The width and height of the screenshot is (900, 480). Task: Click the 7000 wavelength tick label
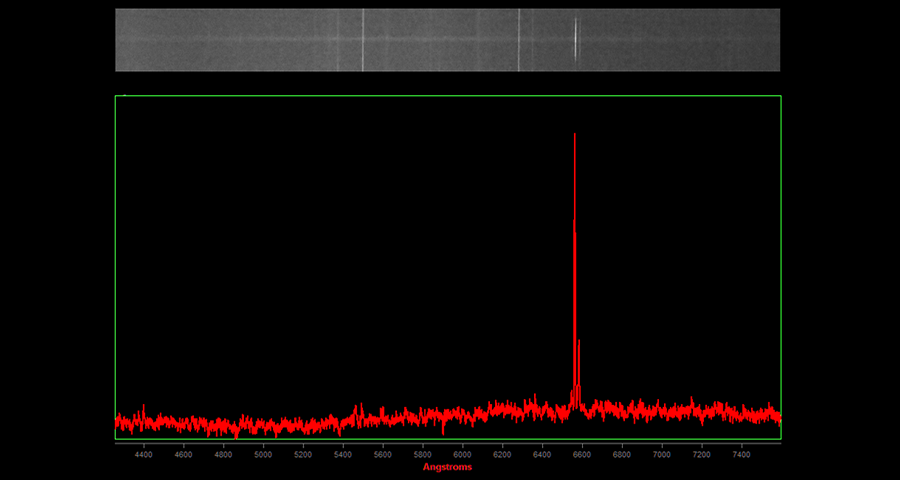[x=661, y=454]
